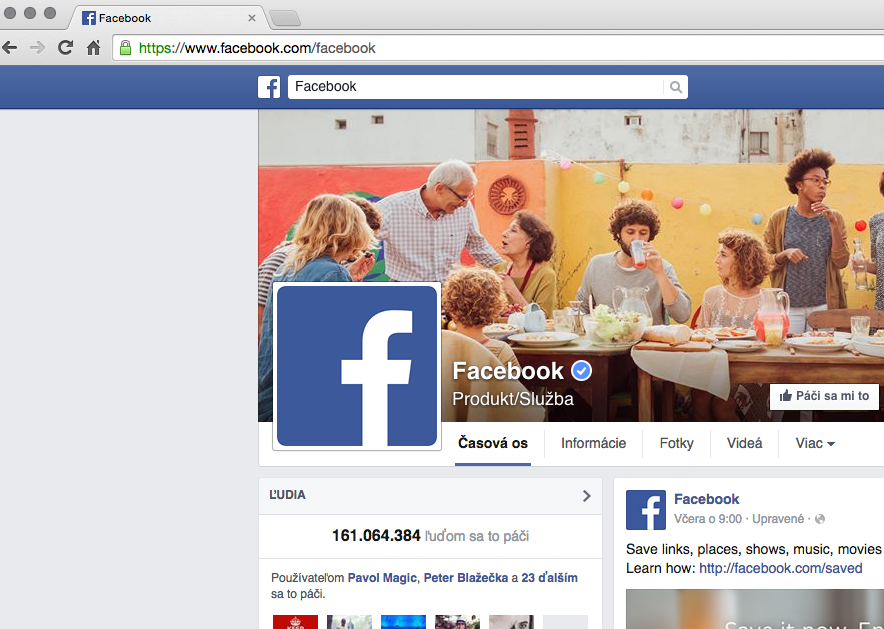Reload the page with refresh icon
Viewport: 884px width, 629px height.
(x=66, y=47)
